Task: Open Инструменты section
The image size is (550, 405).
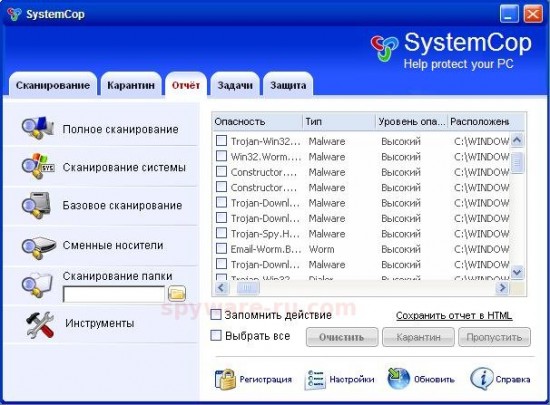Action: pos(101,324)
